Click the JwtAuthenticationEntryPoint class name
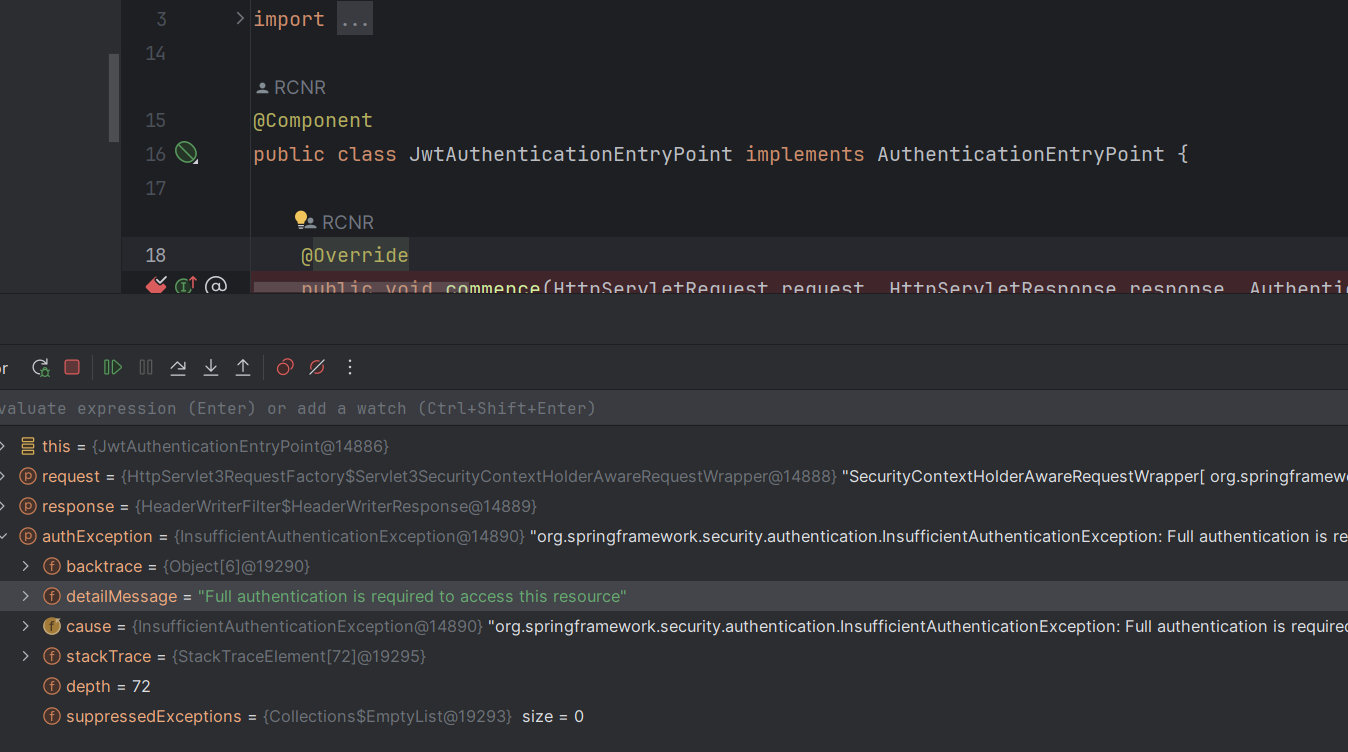 point(571,154)
